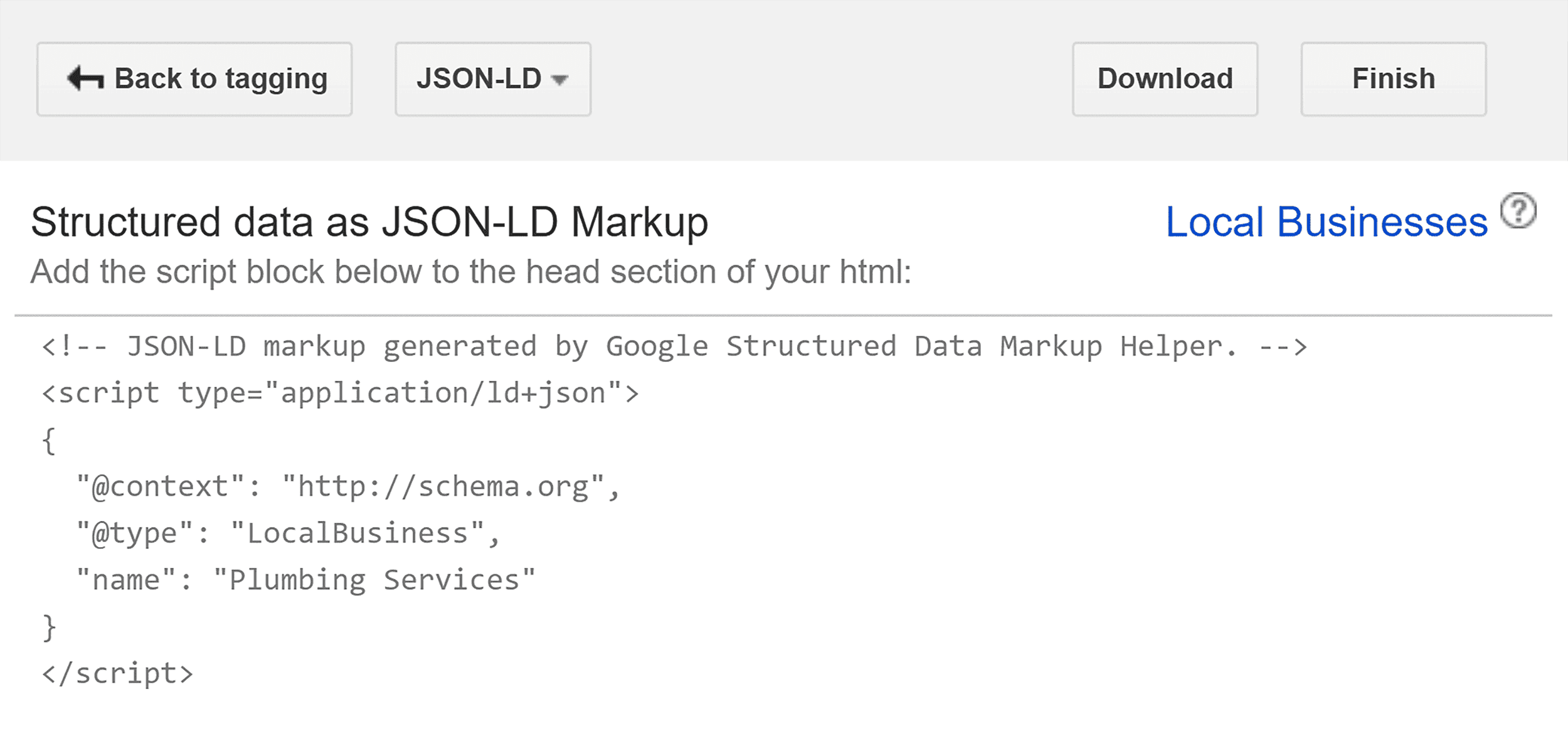Click the Structured data as JSON-LD Markup heading

click(369, 221)
